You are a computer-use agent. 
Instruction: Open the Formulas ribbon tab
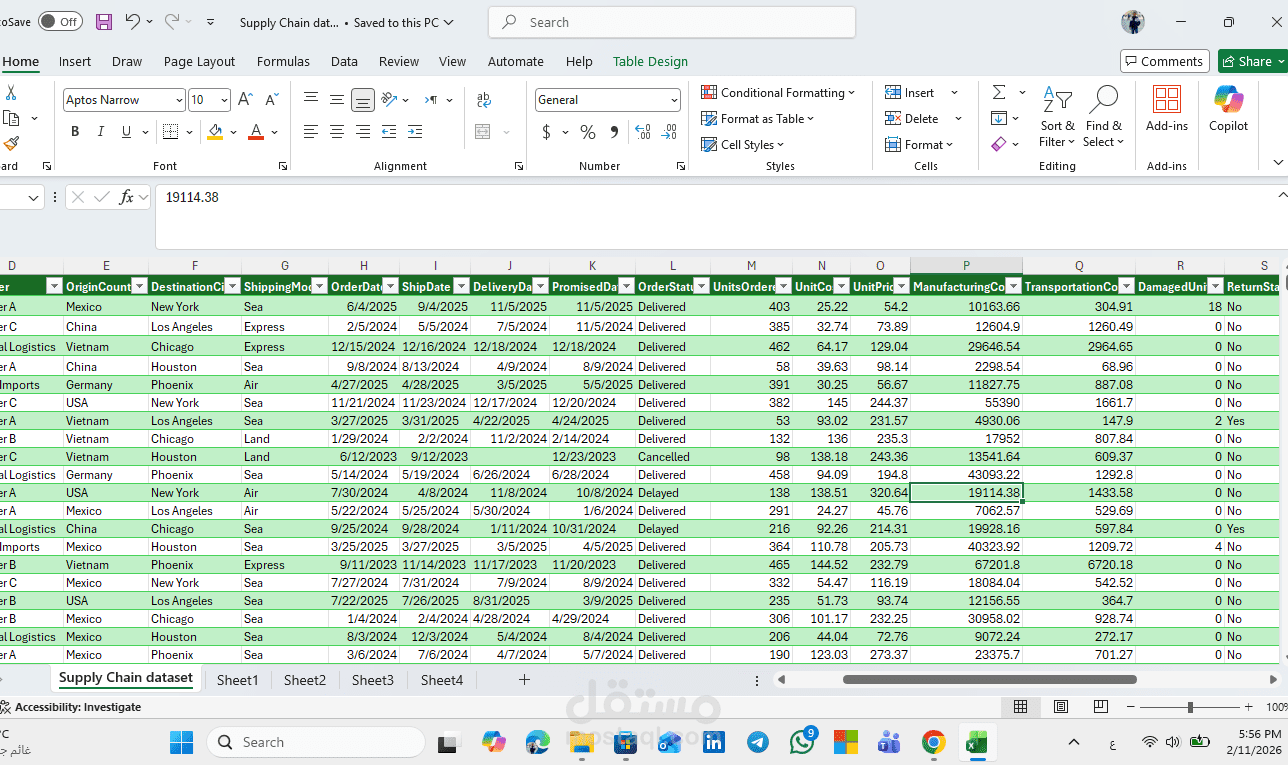(283, 61)
